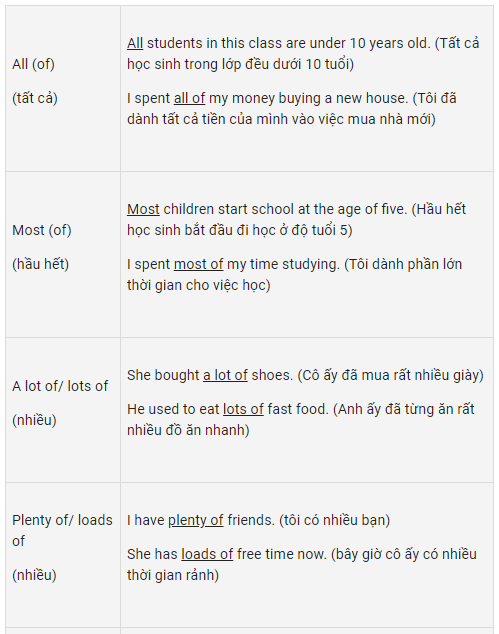The height and width of the screenshot is (634, 499).
Task: Click the sentence 'I have plenty of friends'
Action: click(x=201, y=520)
